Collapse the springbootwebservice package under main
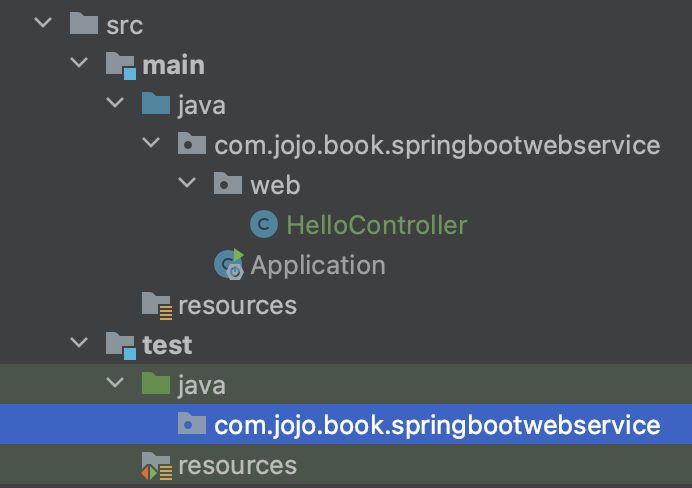692x488 pixels. [x=151, y=142]
